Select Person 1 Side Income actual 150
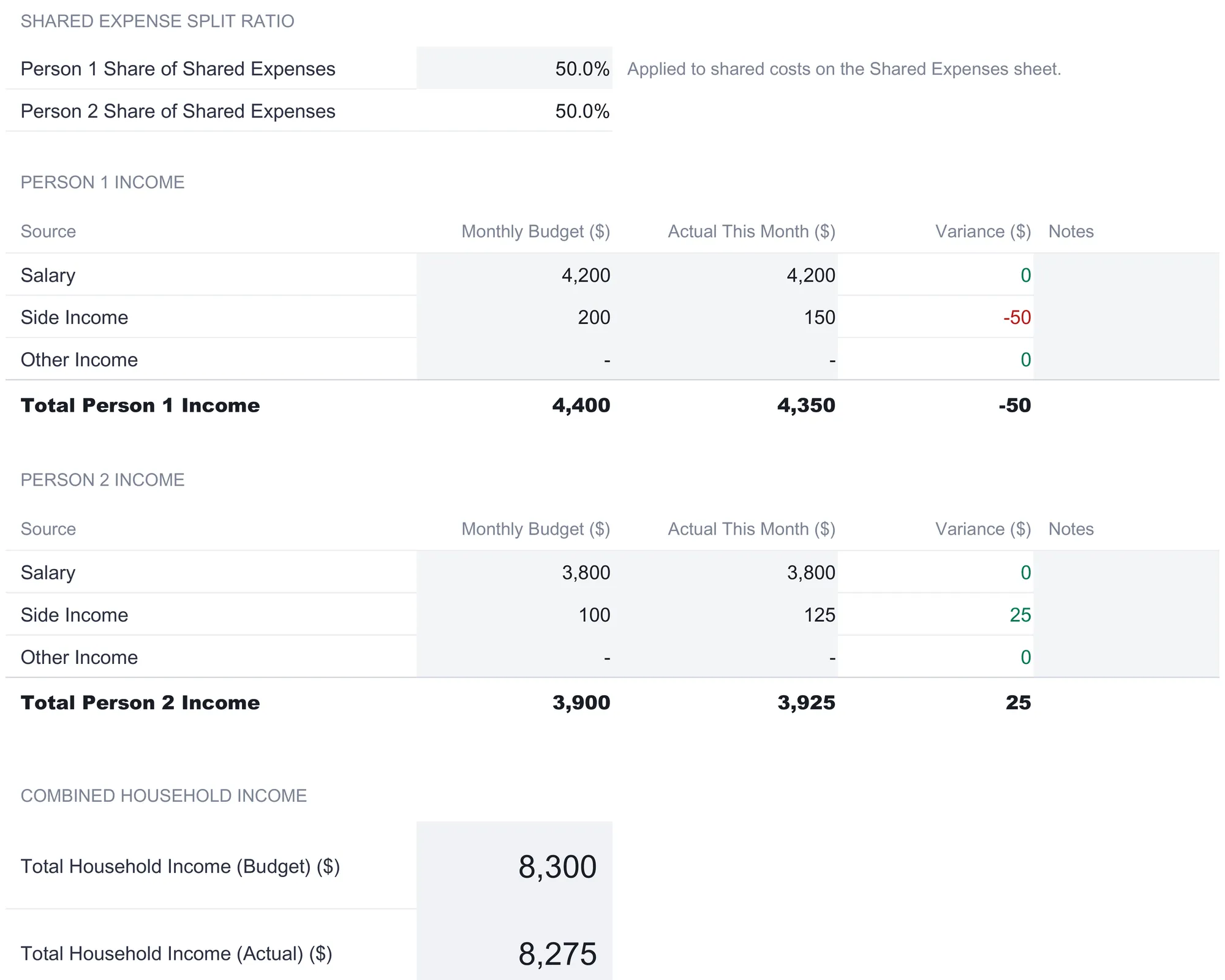The width and height of the screenshot is (1225, 980). (x=725, y=317)
